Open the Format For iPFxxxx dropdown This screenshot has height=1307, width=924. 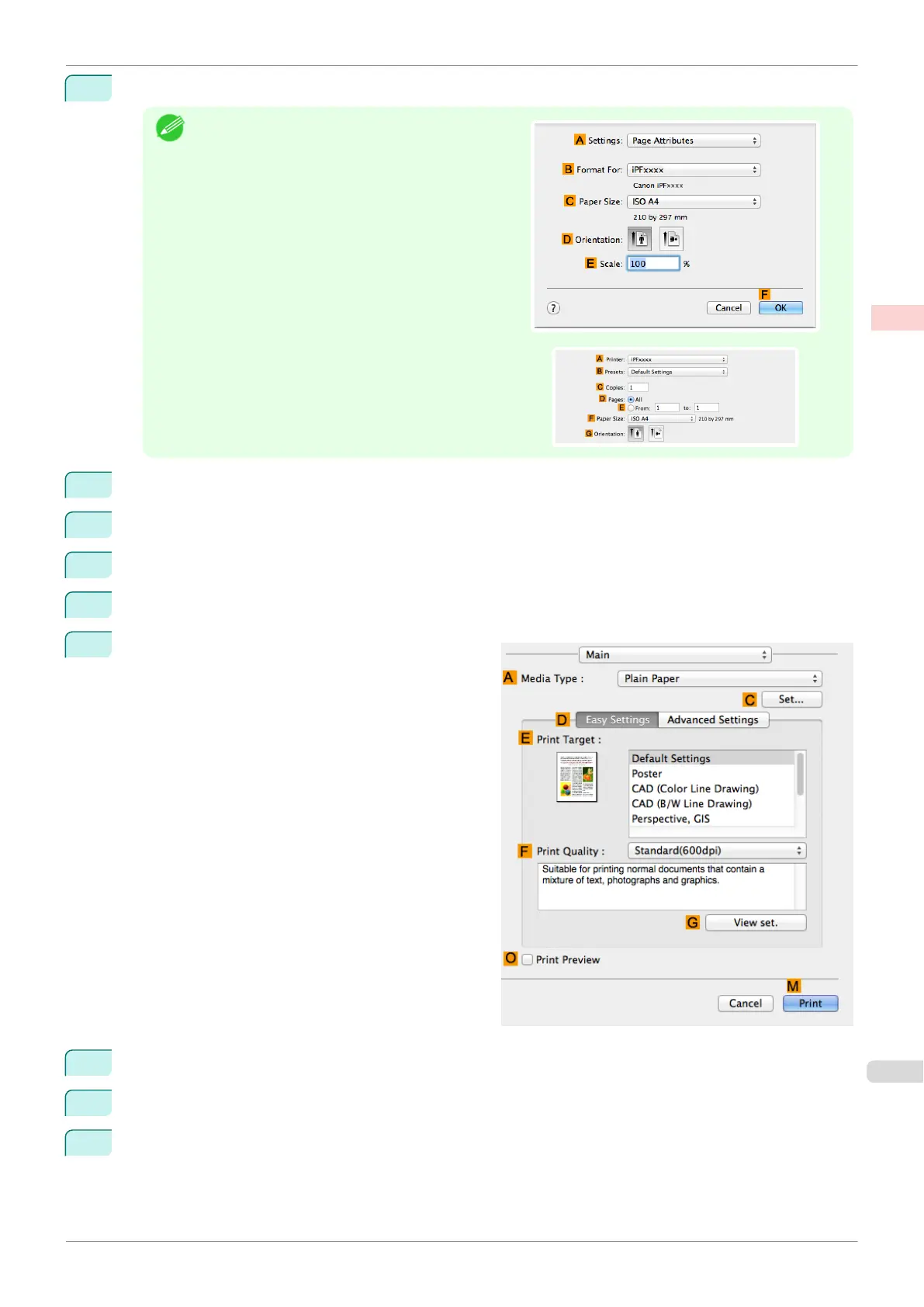694,169
